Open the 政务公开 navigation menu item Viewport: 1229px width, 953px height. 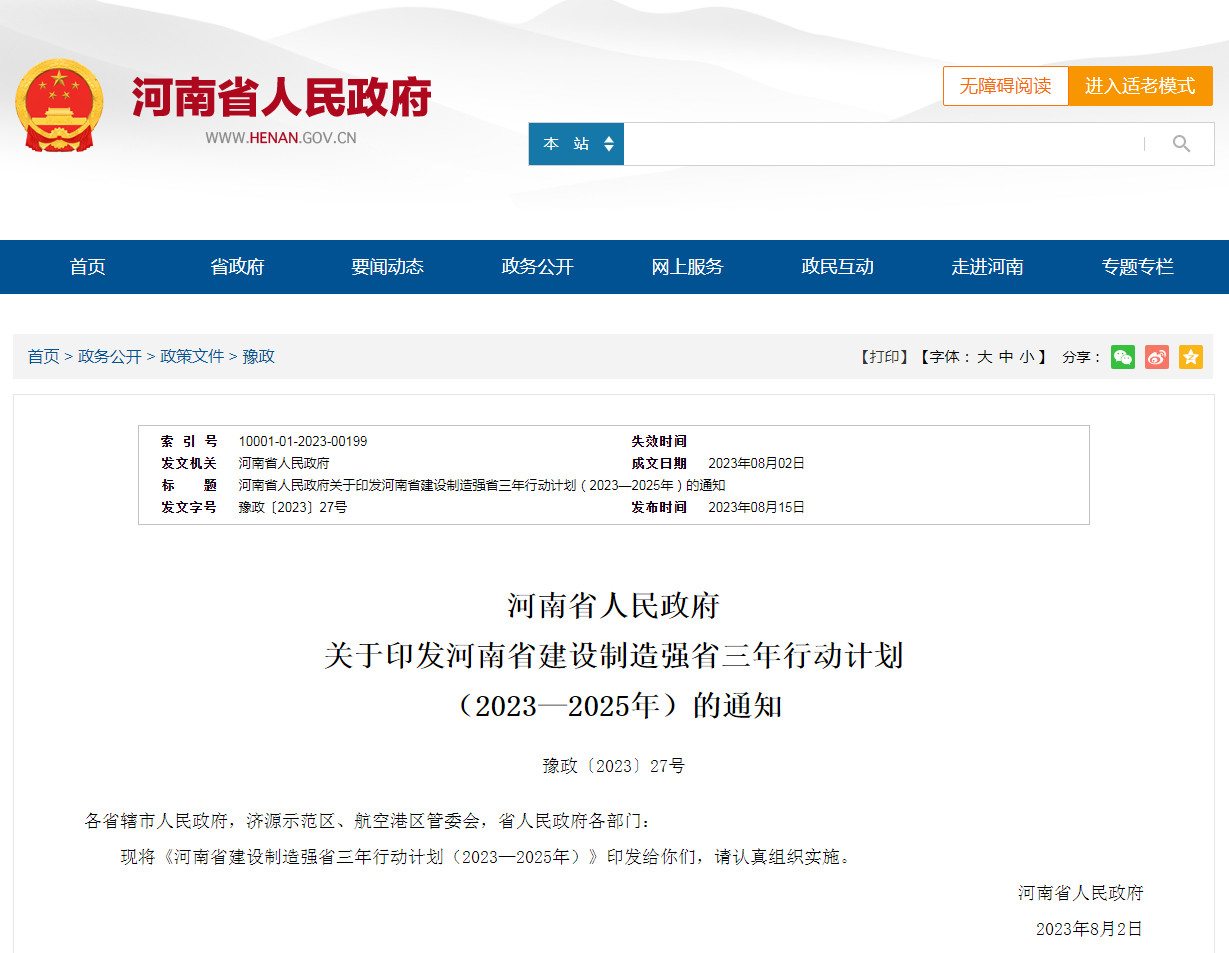[537, 267]
